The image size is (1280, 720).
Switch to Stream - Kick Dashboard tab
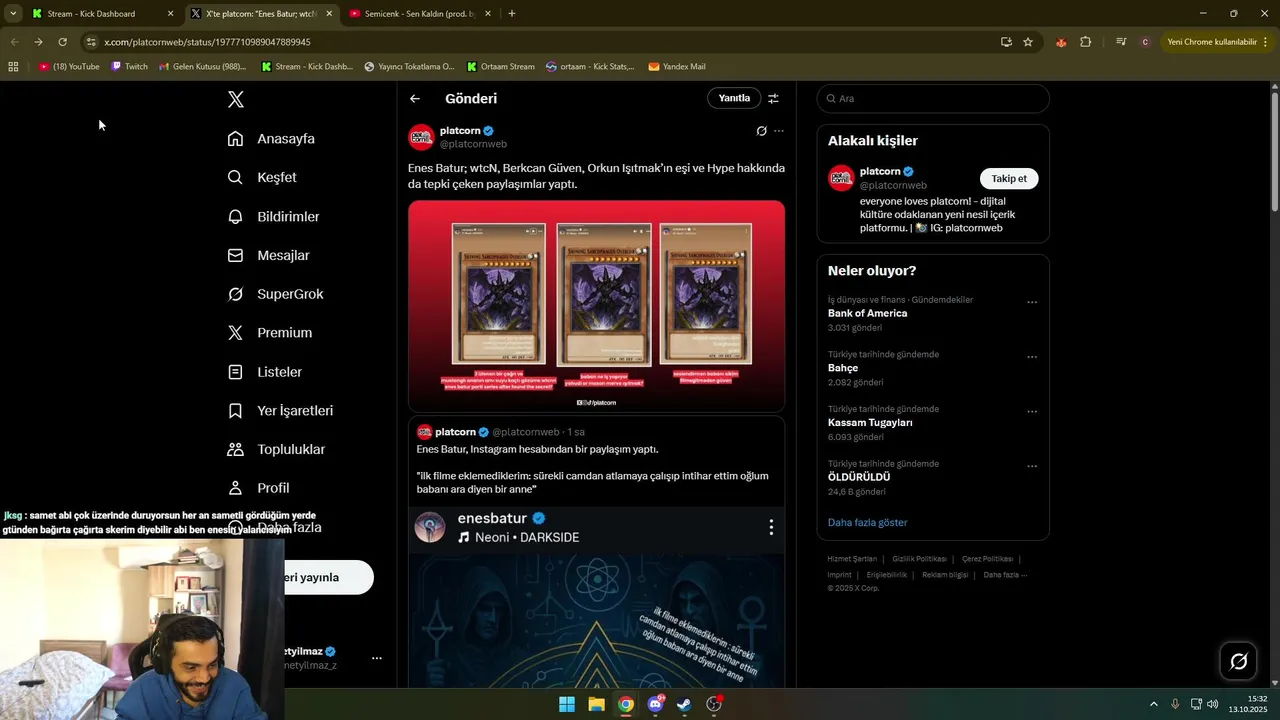(x=104, y=13)
